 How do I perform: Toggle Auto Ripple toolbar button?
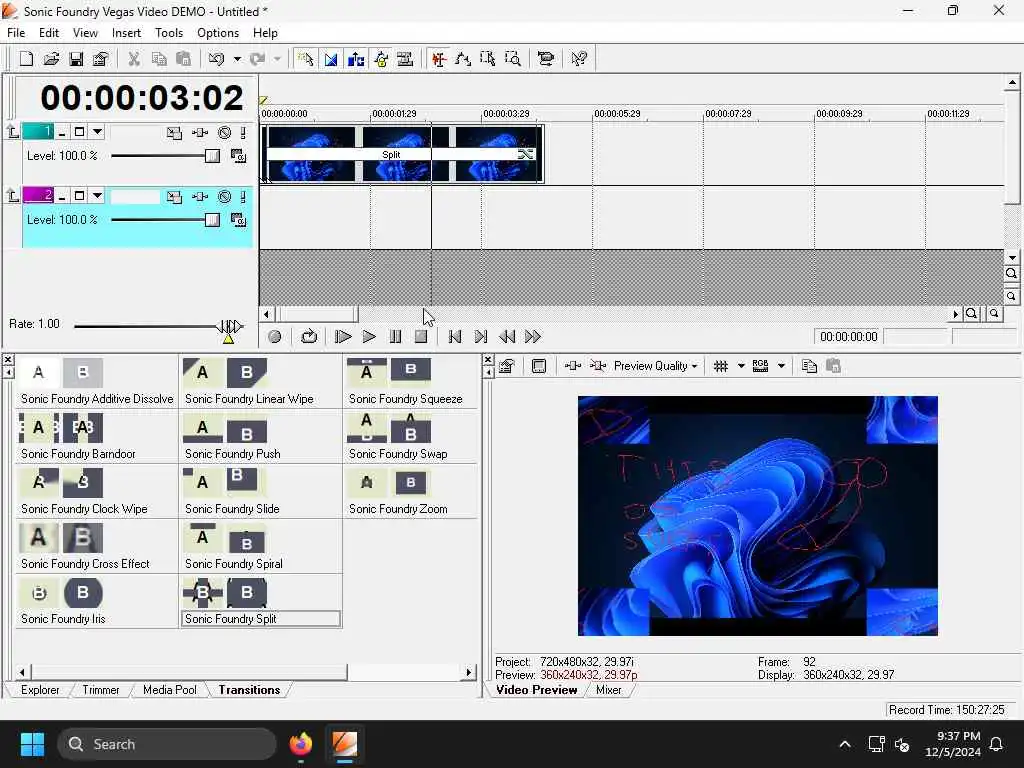[355, 59]
